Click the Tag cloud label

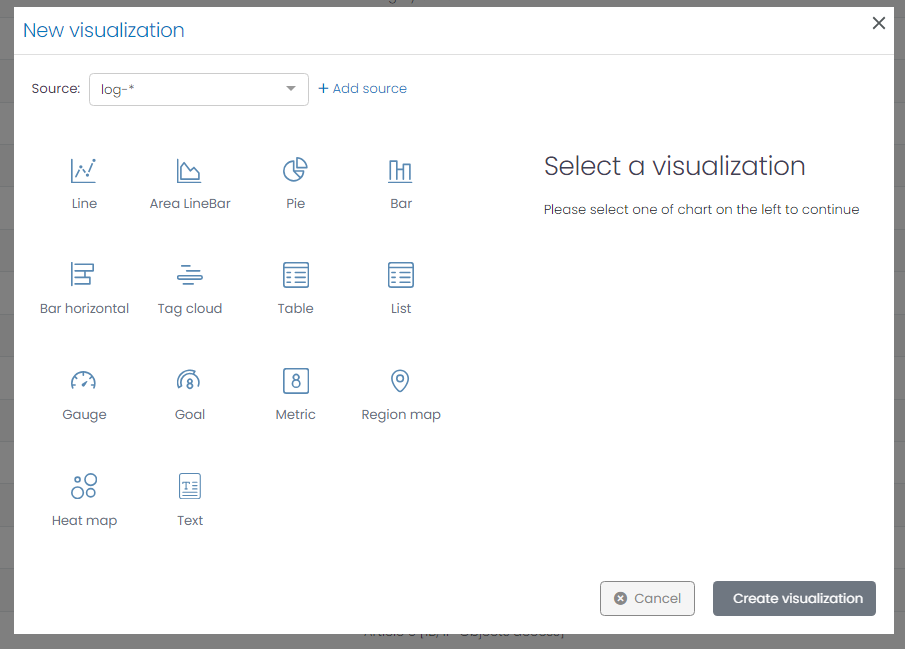click(190, 309)
